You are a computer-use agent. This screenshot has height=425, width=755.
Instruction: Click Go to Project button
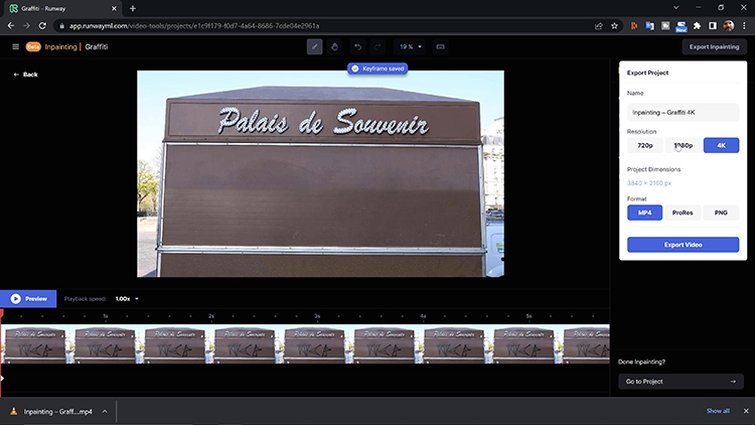680,381
